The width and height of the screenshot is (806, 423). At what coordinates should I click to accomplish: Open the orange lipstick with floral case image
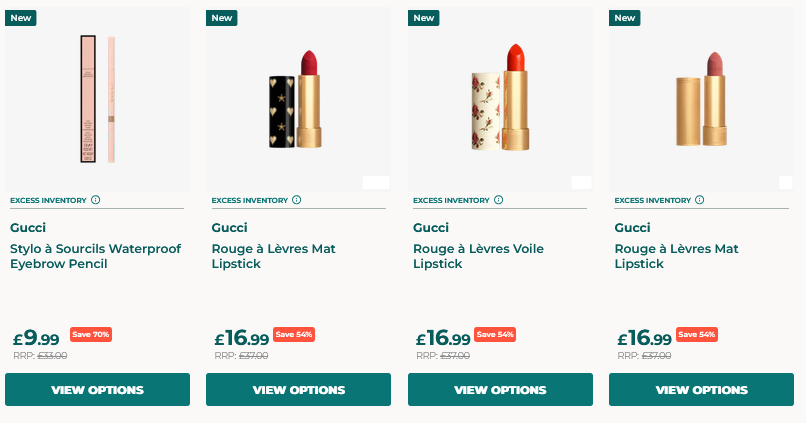(x=500, y=100)
